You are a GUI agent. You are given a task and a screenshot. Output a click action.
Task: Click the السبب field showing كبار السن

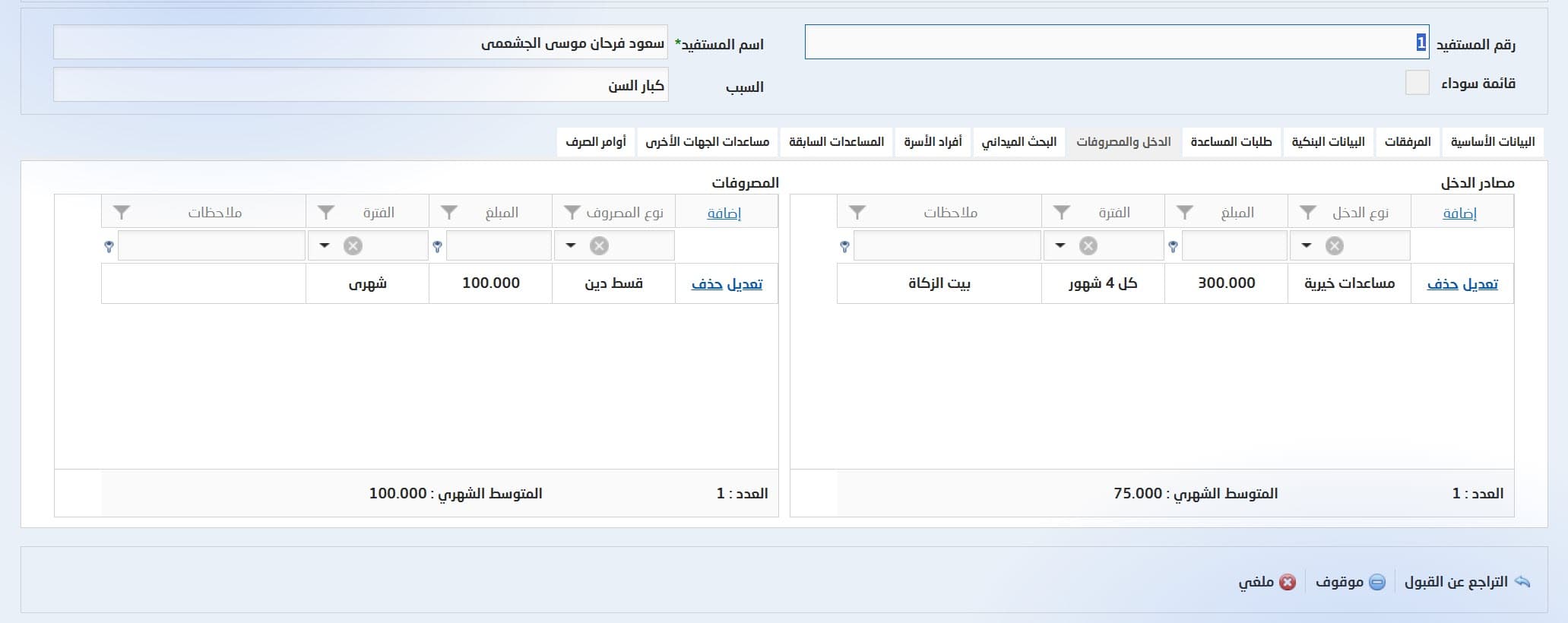[360, 84]
